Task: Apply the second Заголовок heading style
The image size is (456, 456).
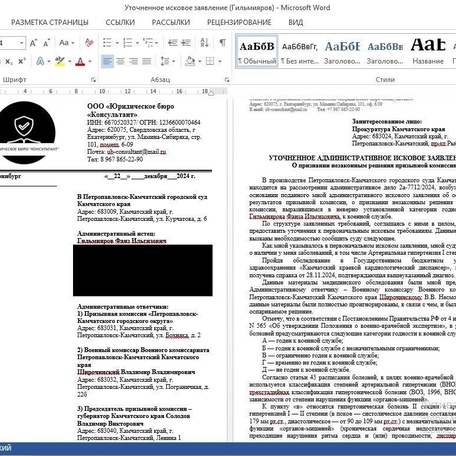Action: click(x=385, y=51)
